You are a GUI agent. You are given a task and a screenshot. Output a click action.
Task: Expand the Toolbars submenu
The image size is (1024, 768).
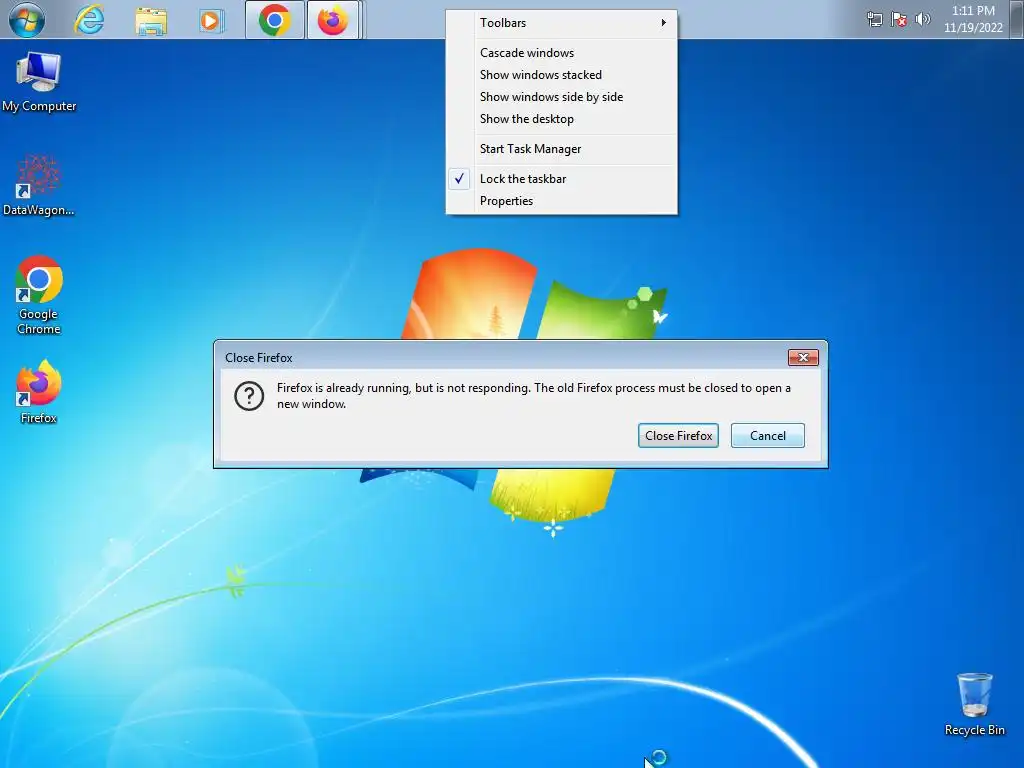pyautogui.click(x=562, y=23)
